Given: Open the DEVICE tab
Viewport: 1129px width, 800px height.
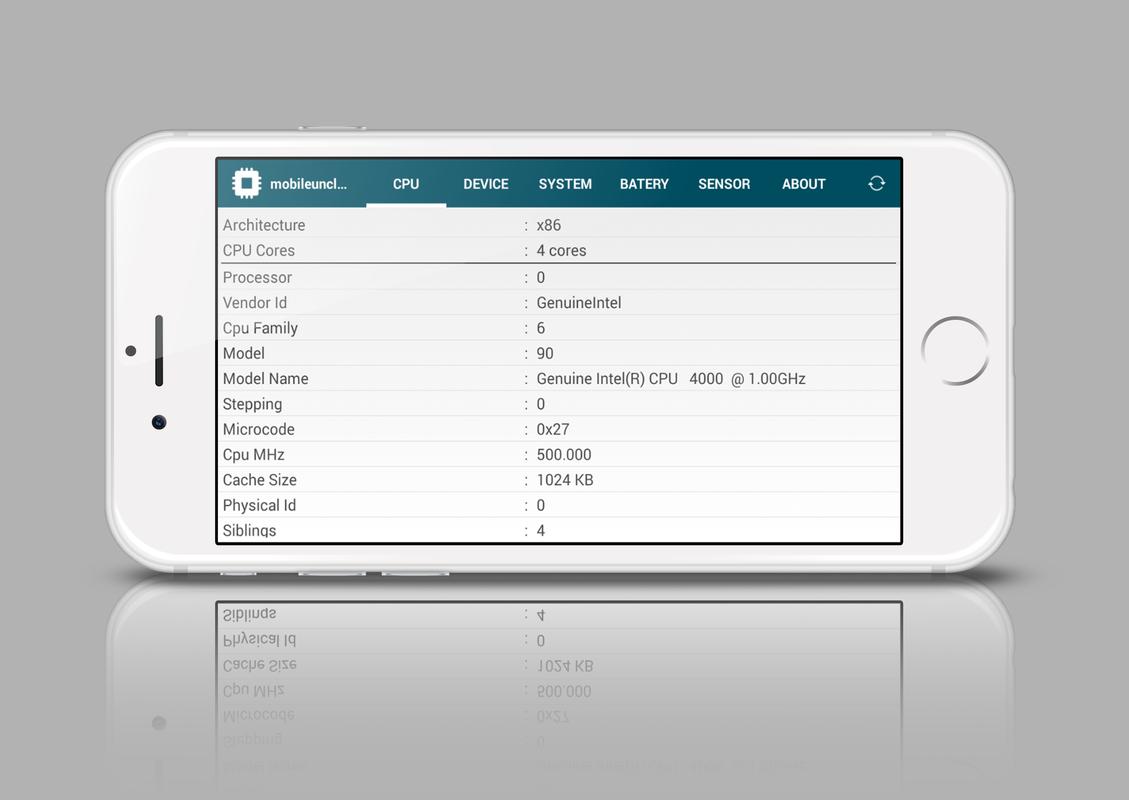Looking at the screenshot, I should pos(486,184).
